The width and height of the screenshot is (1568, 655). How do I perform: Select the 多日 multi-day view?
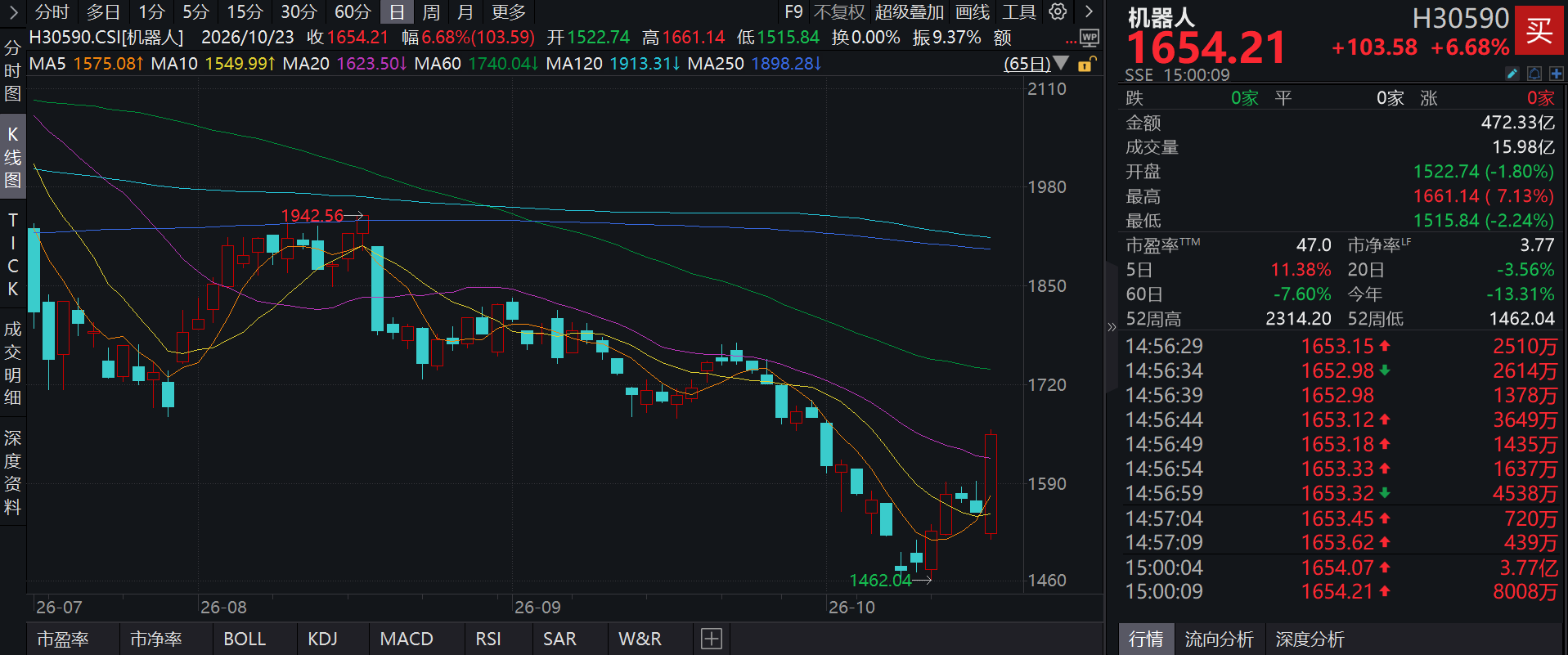tap(103, 12)
